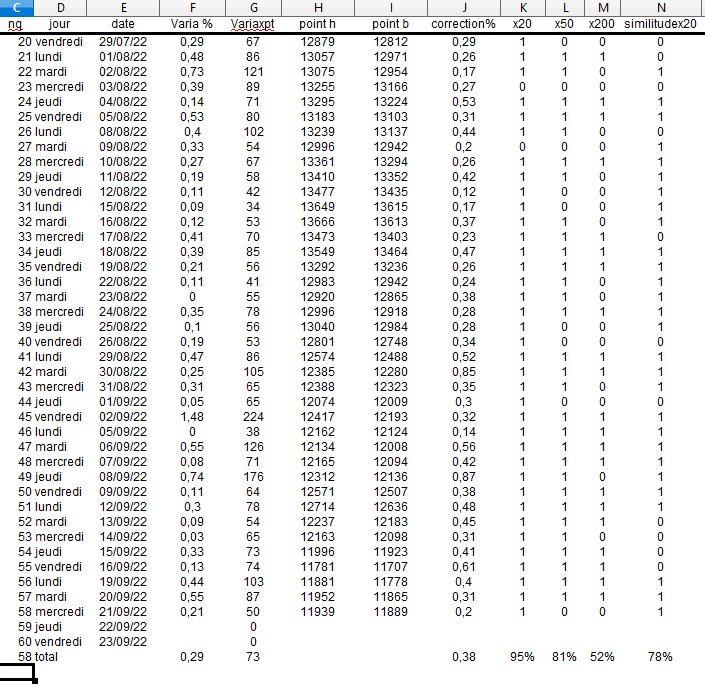This screenshot has height=696, width=705.
Task: Select point b value 13615
Action: pyautogui.click(x=390, y=207)
